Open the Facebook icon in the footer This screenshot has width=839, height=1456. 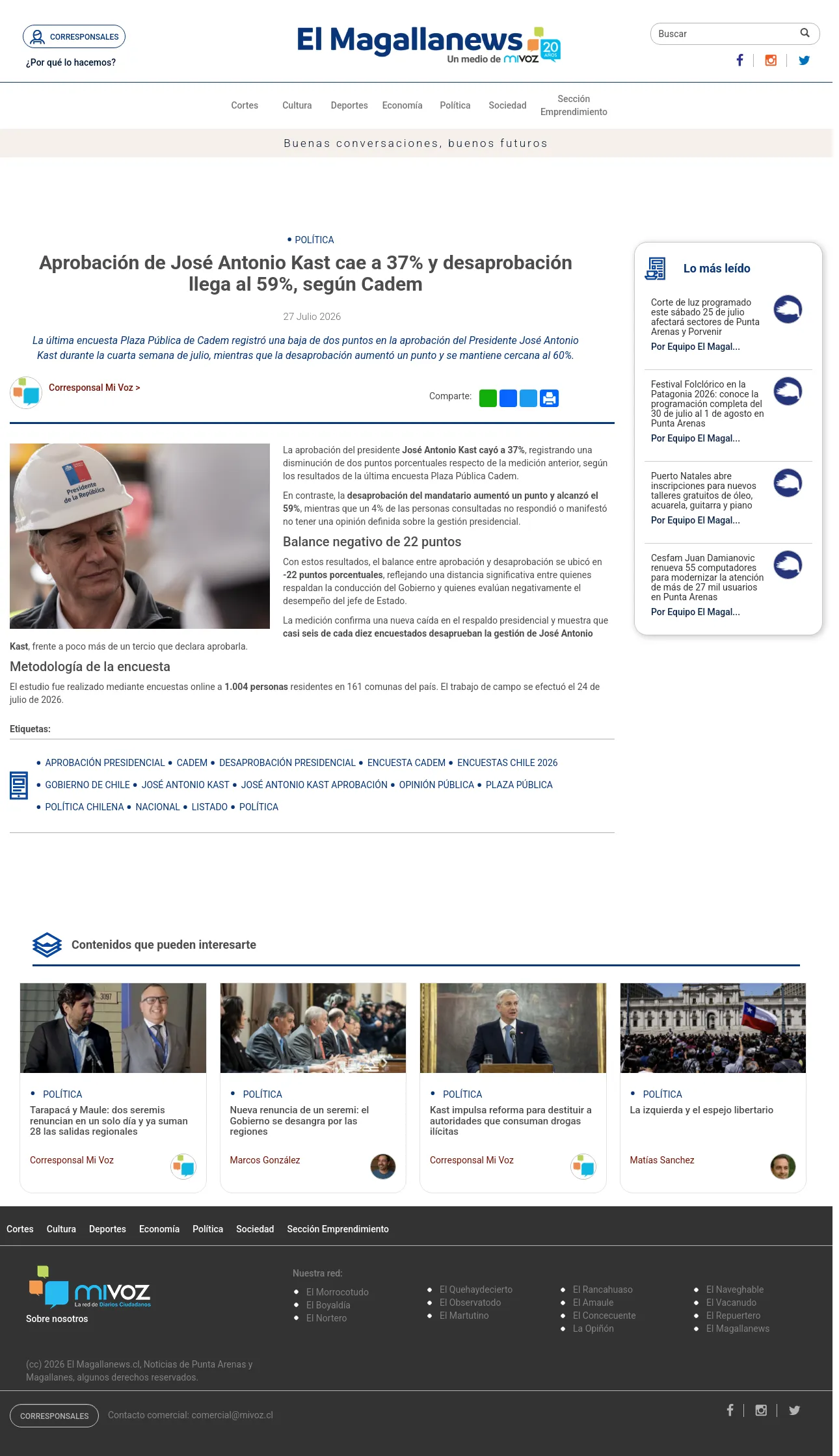(730, 1410)
